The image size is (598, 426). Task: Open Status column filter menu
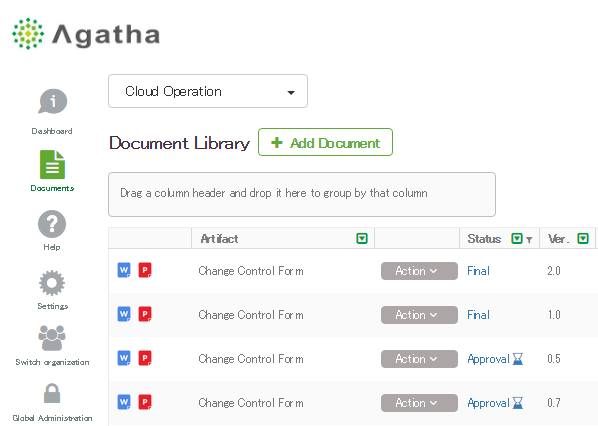tap(516, 239)
